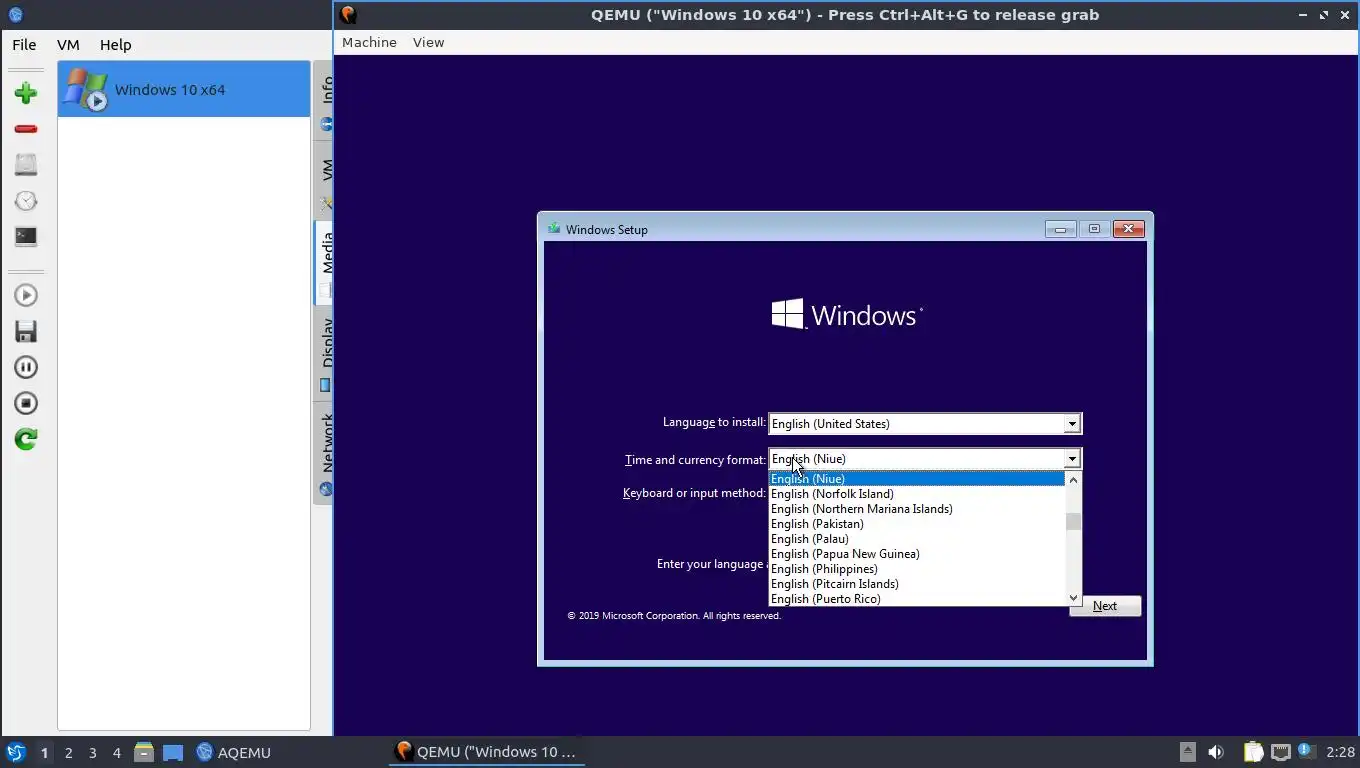This screenshot has height=768, width=1360.
Task: Click the clock snapshots icon in AQEMU toolbar
Action: [26, 201]
